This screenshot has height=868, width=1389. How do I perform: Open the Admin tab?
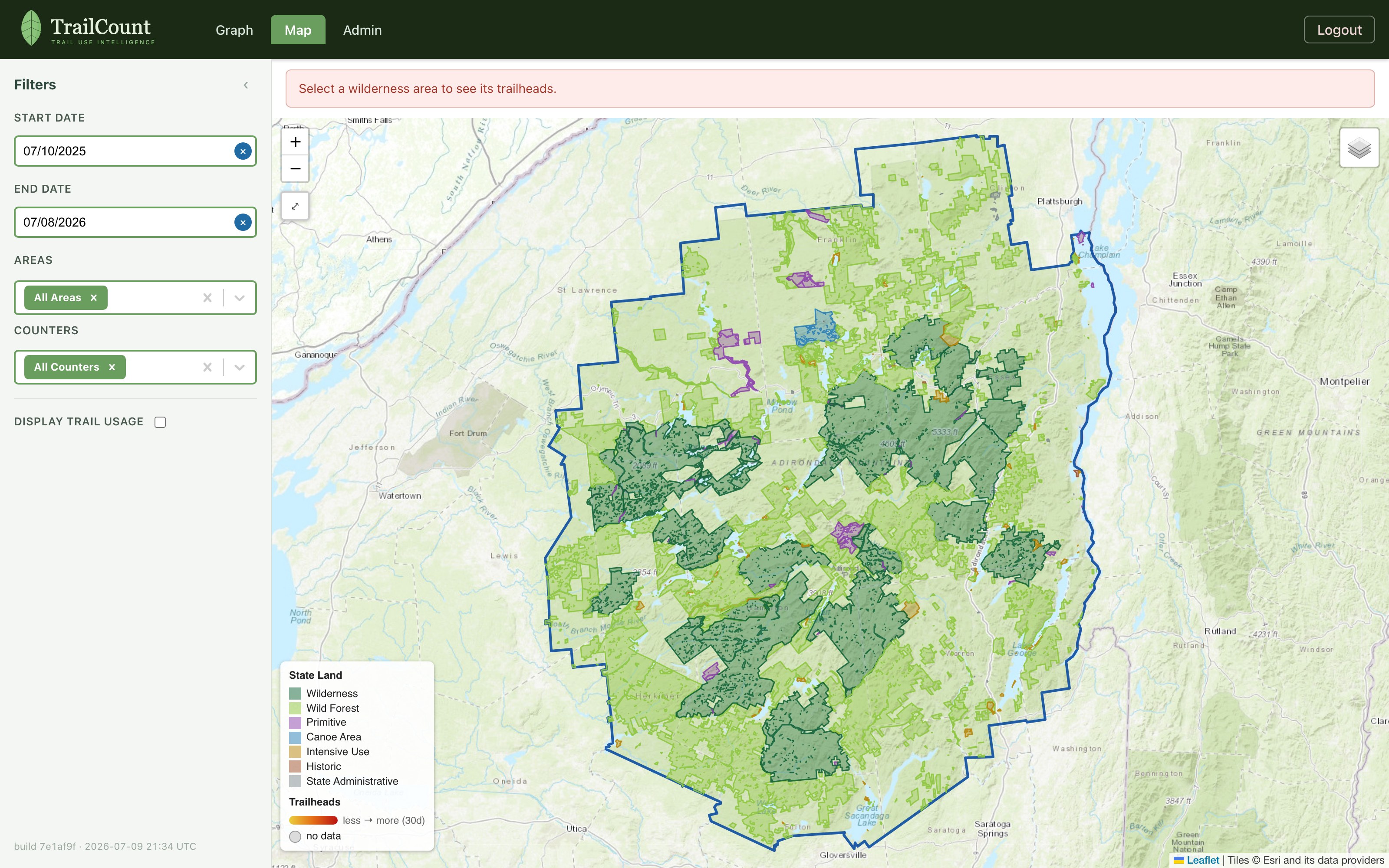click(x=362, y=30)
